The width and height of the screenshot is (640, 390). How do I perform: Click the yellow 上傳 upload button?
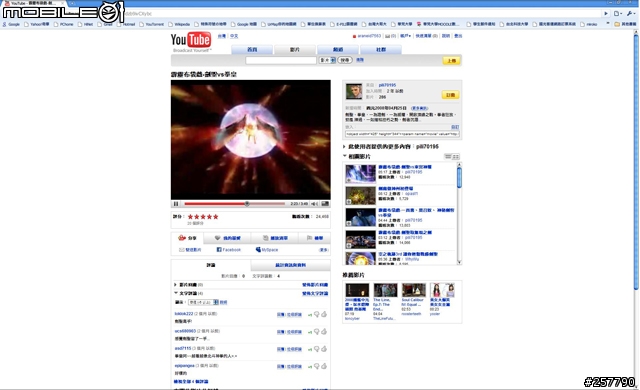(x=451, y=61)
